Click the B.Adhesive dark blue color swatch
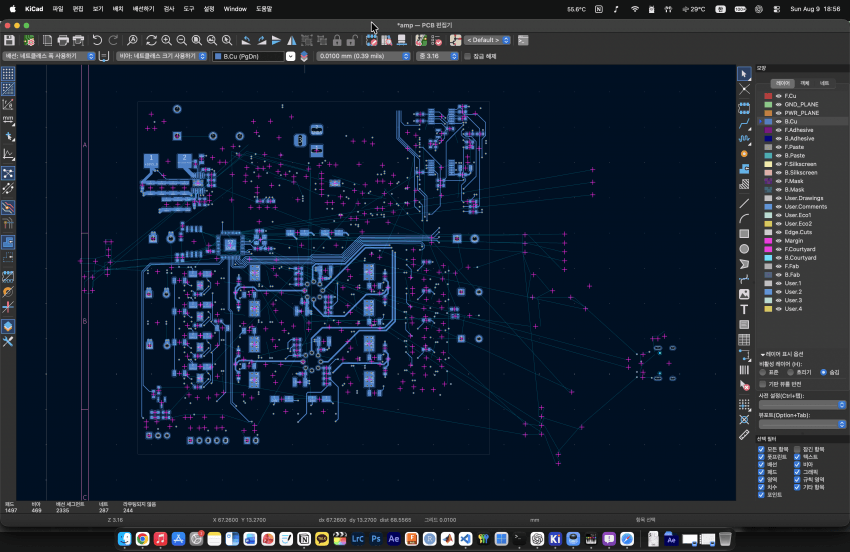Screen dimensions: 850x552 (768, 139)
